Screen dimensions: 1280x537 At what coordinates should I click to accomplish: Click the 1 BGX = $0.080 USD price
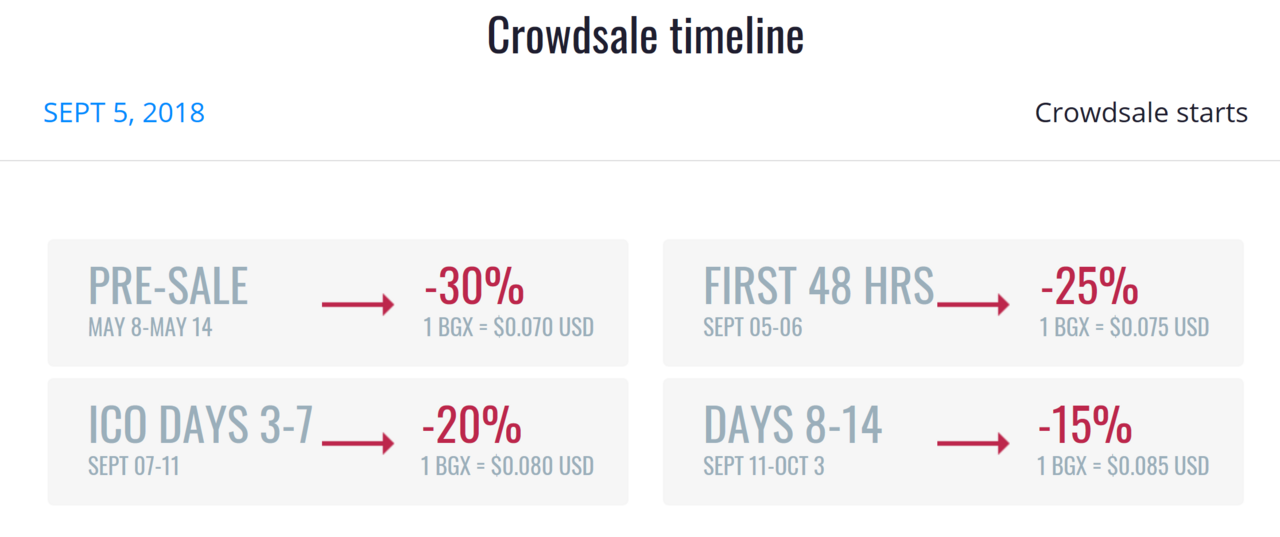point(508,466)
